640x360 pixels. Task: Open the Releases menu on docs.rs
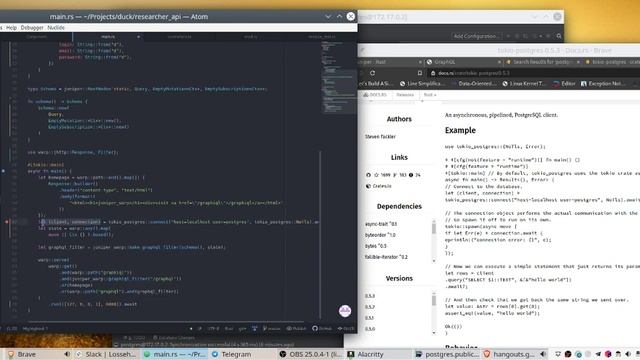point(405,95)
